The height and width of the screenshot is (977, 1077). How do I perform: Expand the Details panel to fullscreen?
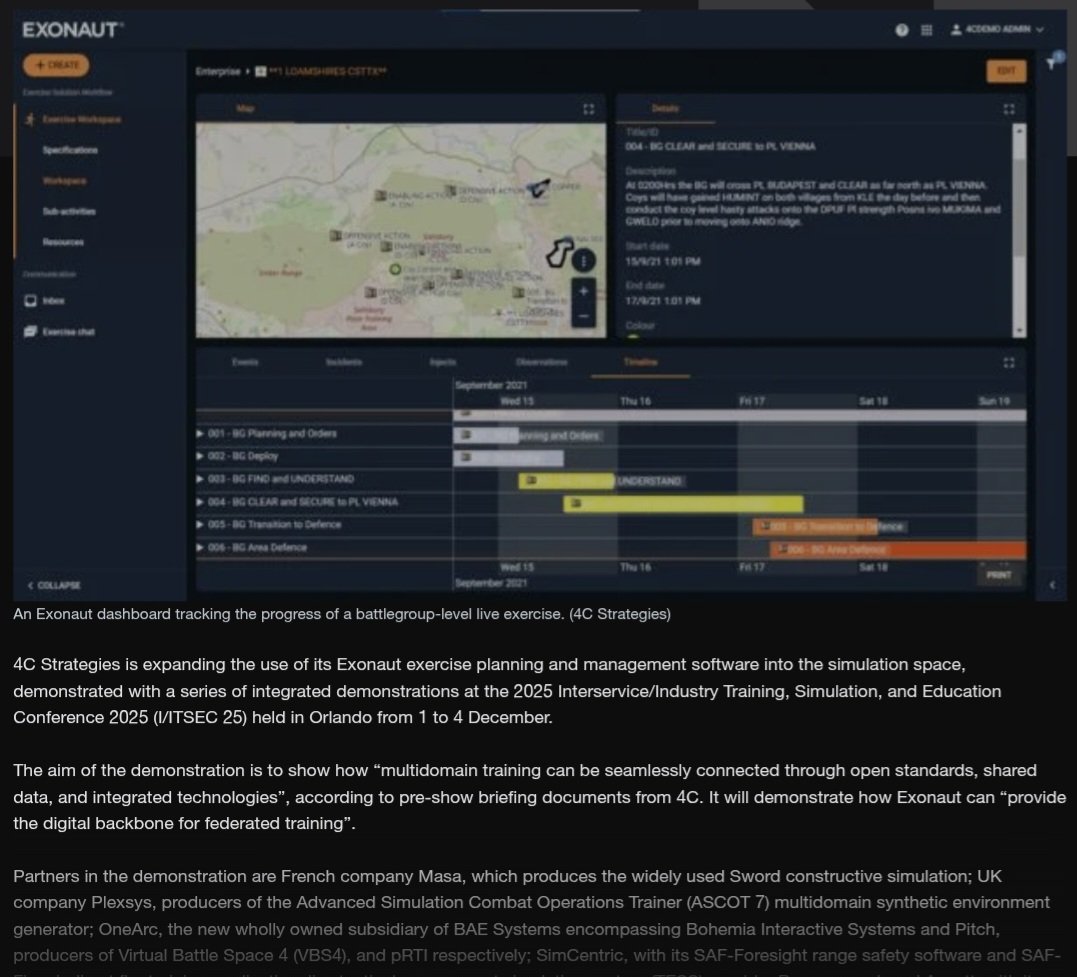coord(1009,109)
